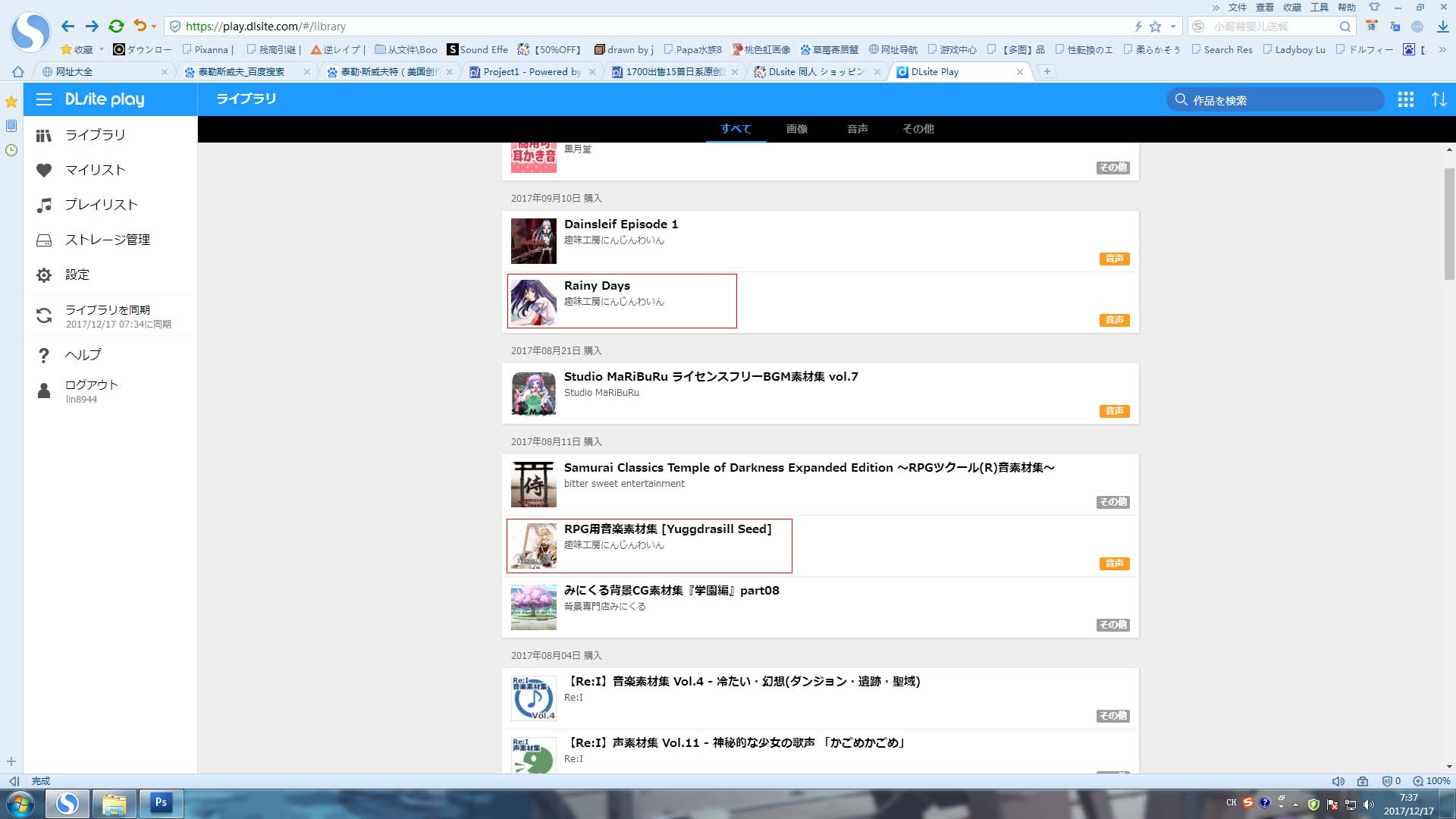
Task: Open the Sound Effe bookmark
Action: coord(478,49)
